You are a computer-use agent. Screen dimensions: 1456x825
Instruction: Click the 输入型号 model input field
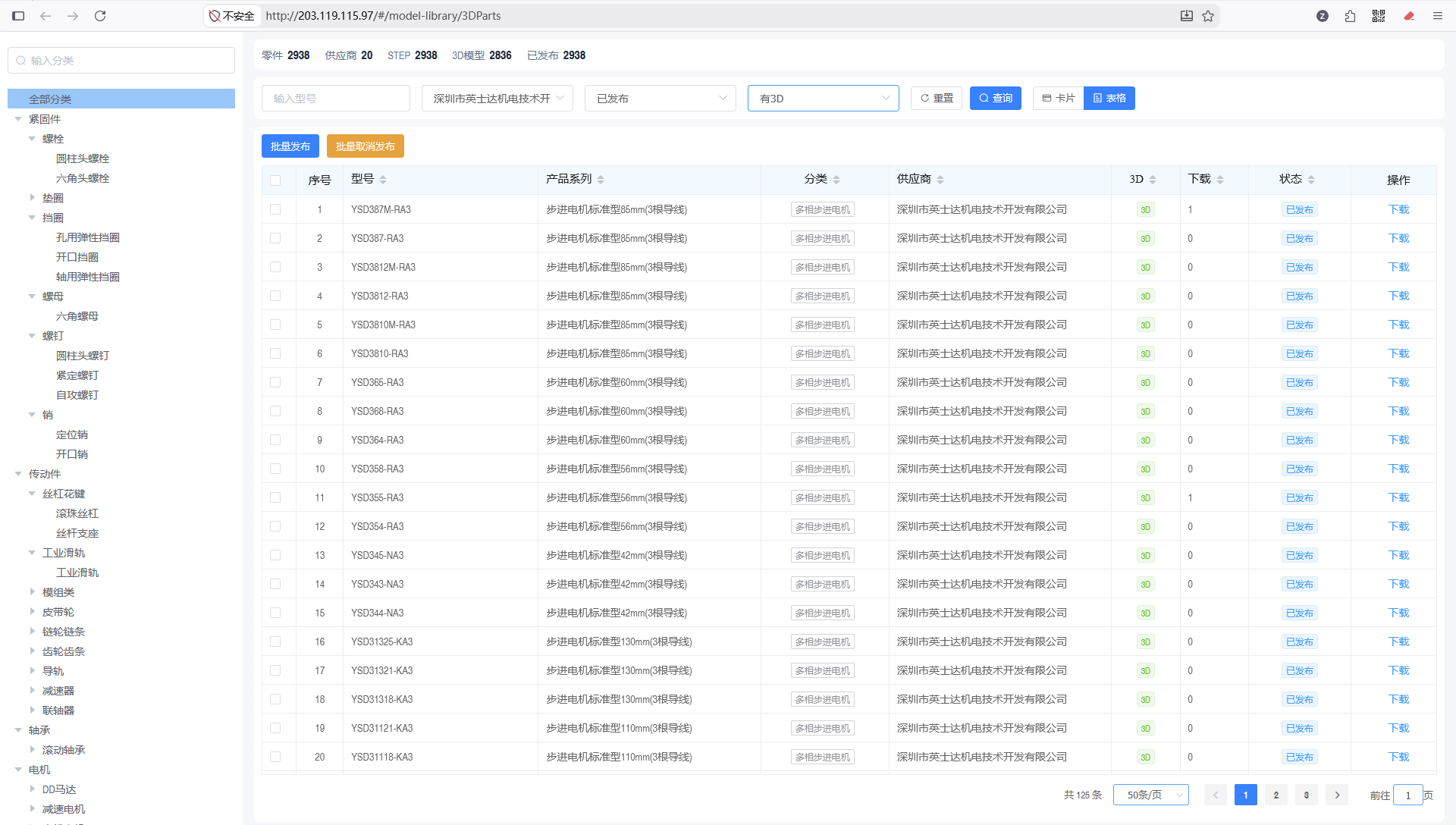336,99
